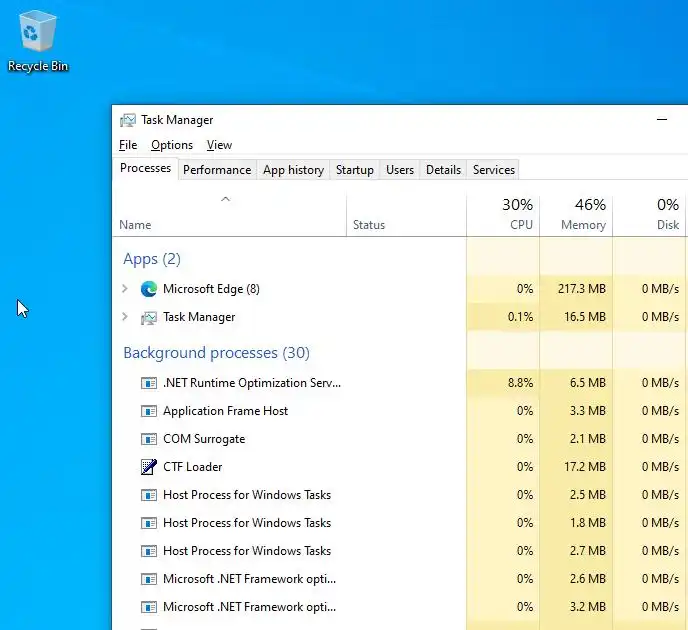Click icon of Host Process with 2.5 MB
688x630 pixels.
149,495
